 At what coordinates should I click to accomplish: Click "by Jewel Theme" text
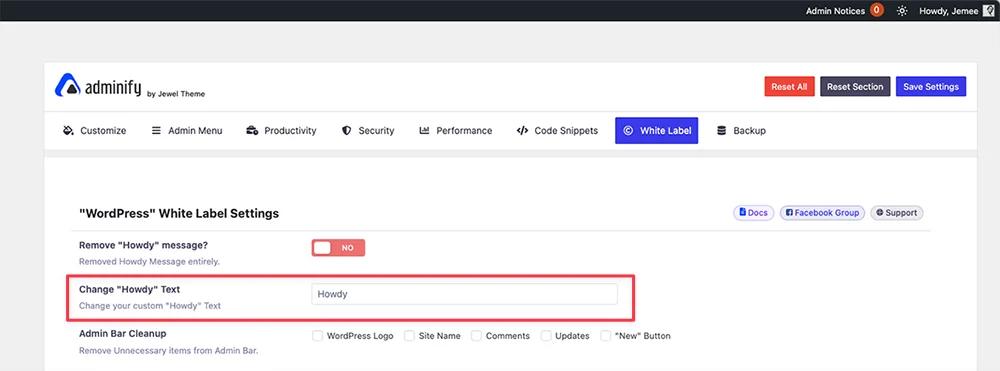coord(176,94)
